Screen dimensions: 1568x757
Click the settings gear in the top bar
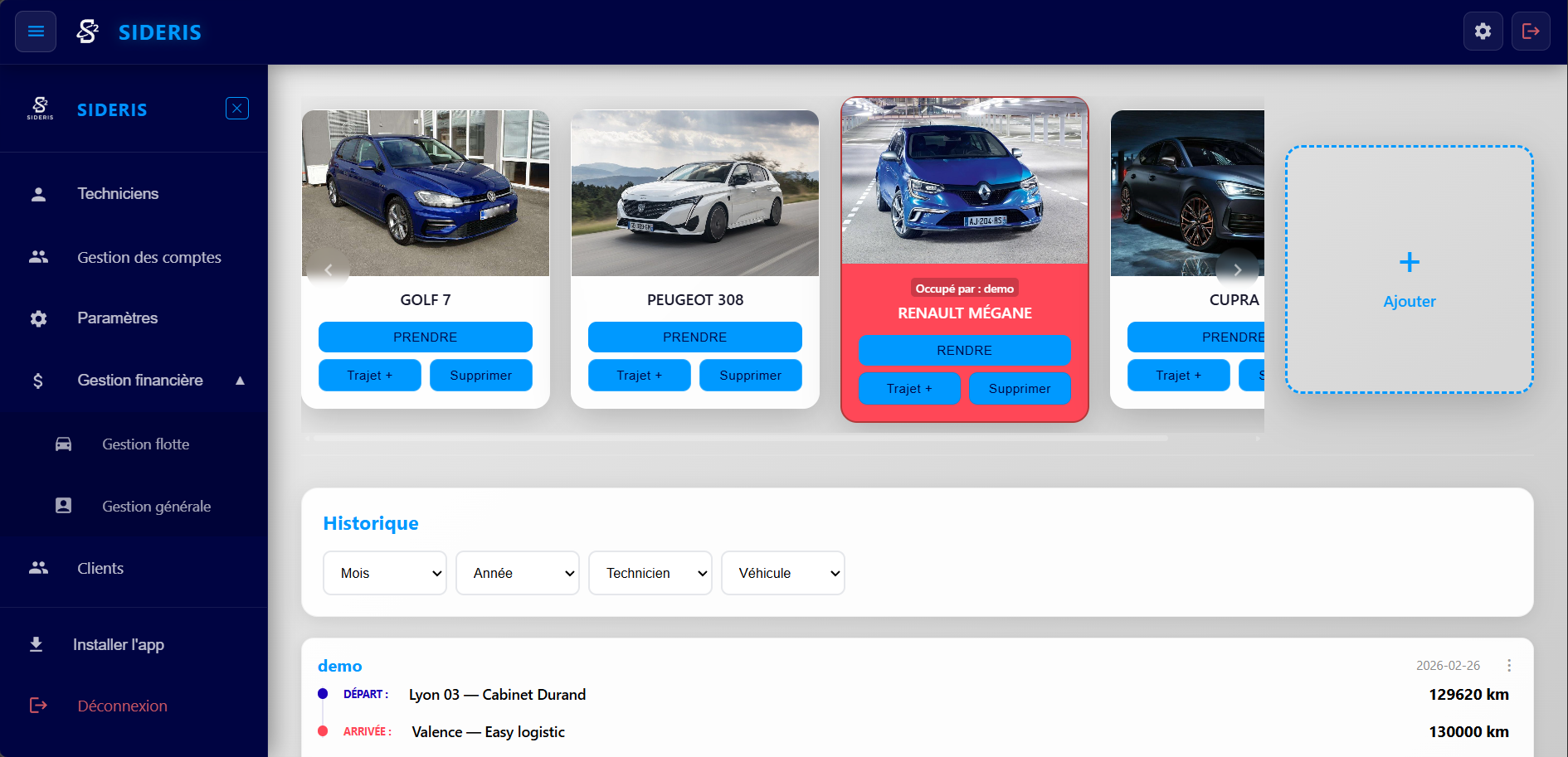point(1483,31)
